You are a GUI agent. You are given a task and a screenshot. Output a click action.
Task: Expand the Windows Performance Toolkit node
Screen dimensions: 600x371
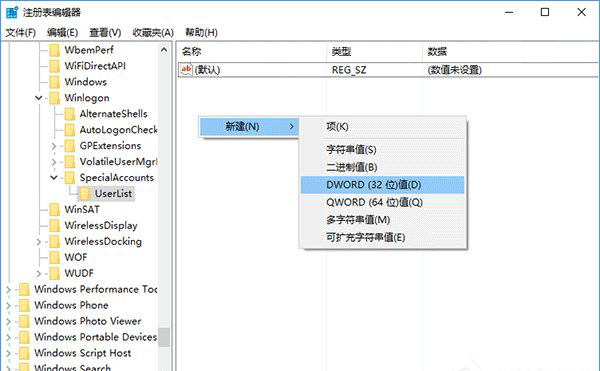(x=8, y=290)
